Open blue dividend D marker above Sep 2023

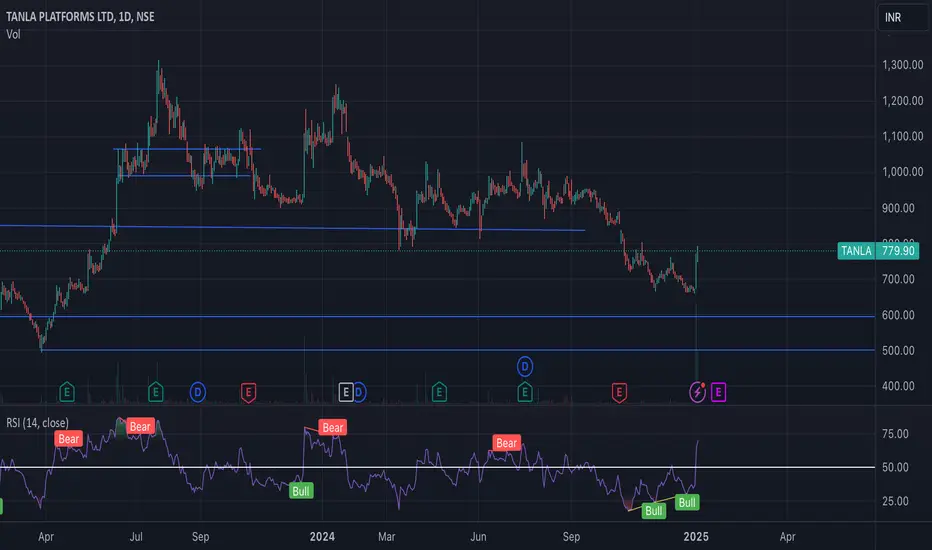198,392
